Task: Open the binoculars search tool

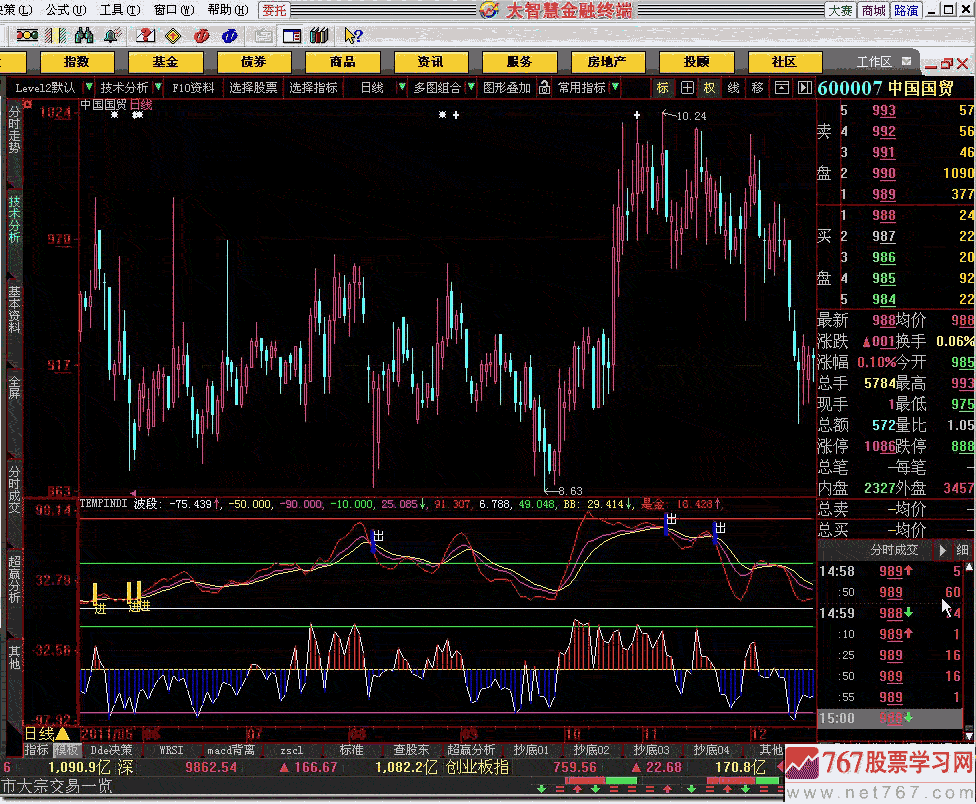Action: pos(84,35)
